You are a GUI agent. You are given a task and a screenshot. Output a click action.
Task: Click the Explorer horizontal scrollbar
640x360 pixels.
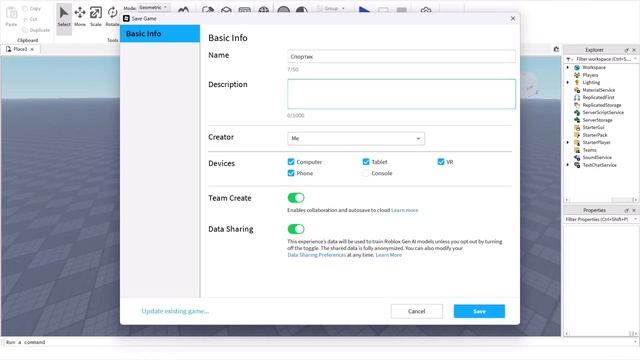(x=600, y=200)
